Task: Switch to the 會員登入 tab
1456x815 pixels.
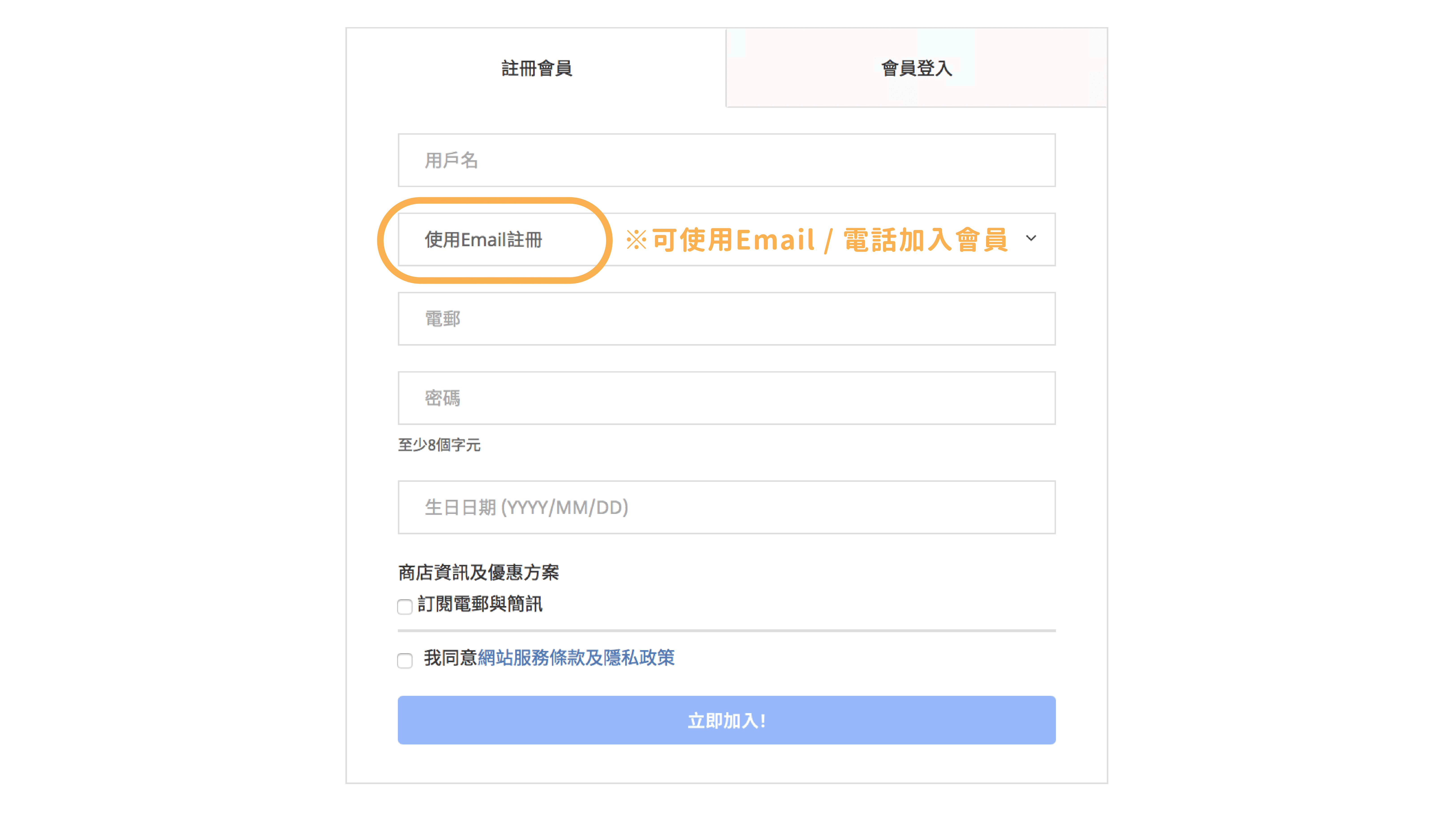Action: 916,68
